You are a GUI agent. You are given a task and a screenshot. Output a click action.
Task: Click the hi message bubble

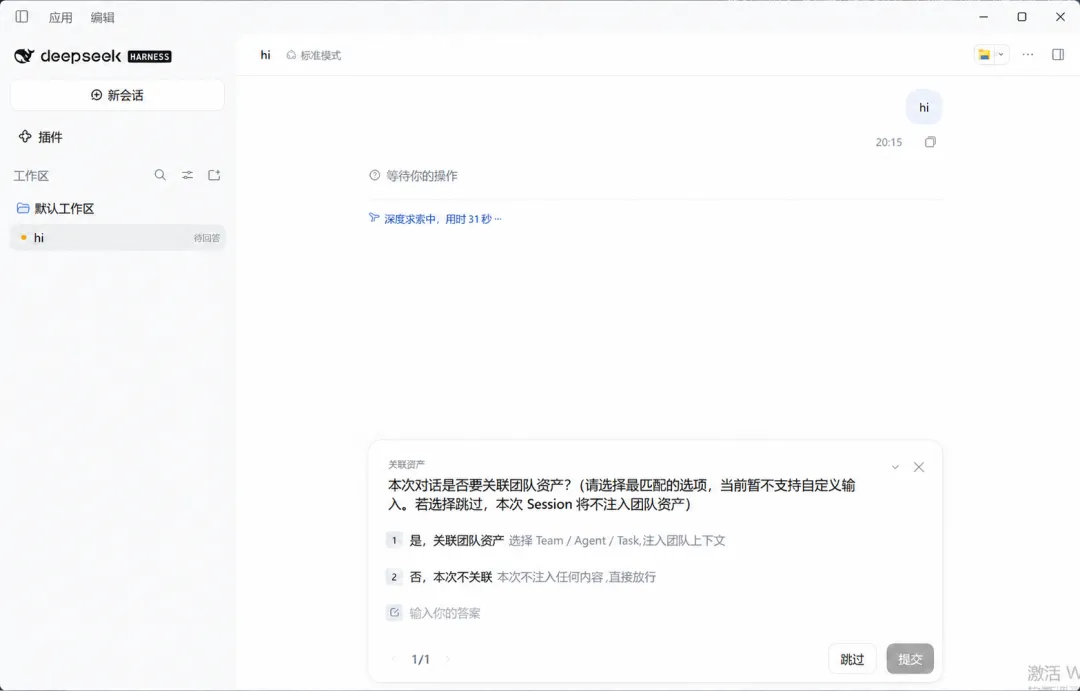(924, 107)
